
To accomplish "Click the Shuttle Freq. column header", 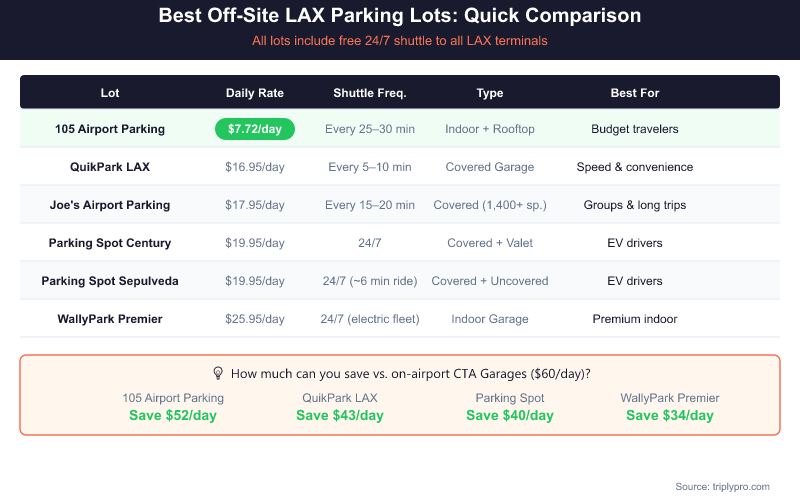I will [370, 93].
